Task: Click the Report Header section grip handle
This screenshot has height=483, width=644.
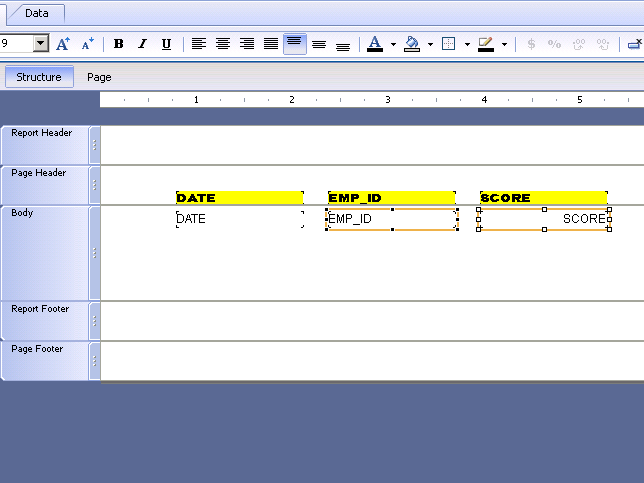Action: (95, 145)
